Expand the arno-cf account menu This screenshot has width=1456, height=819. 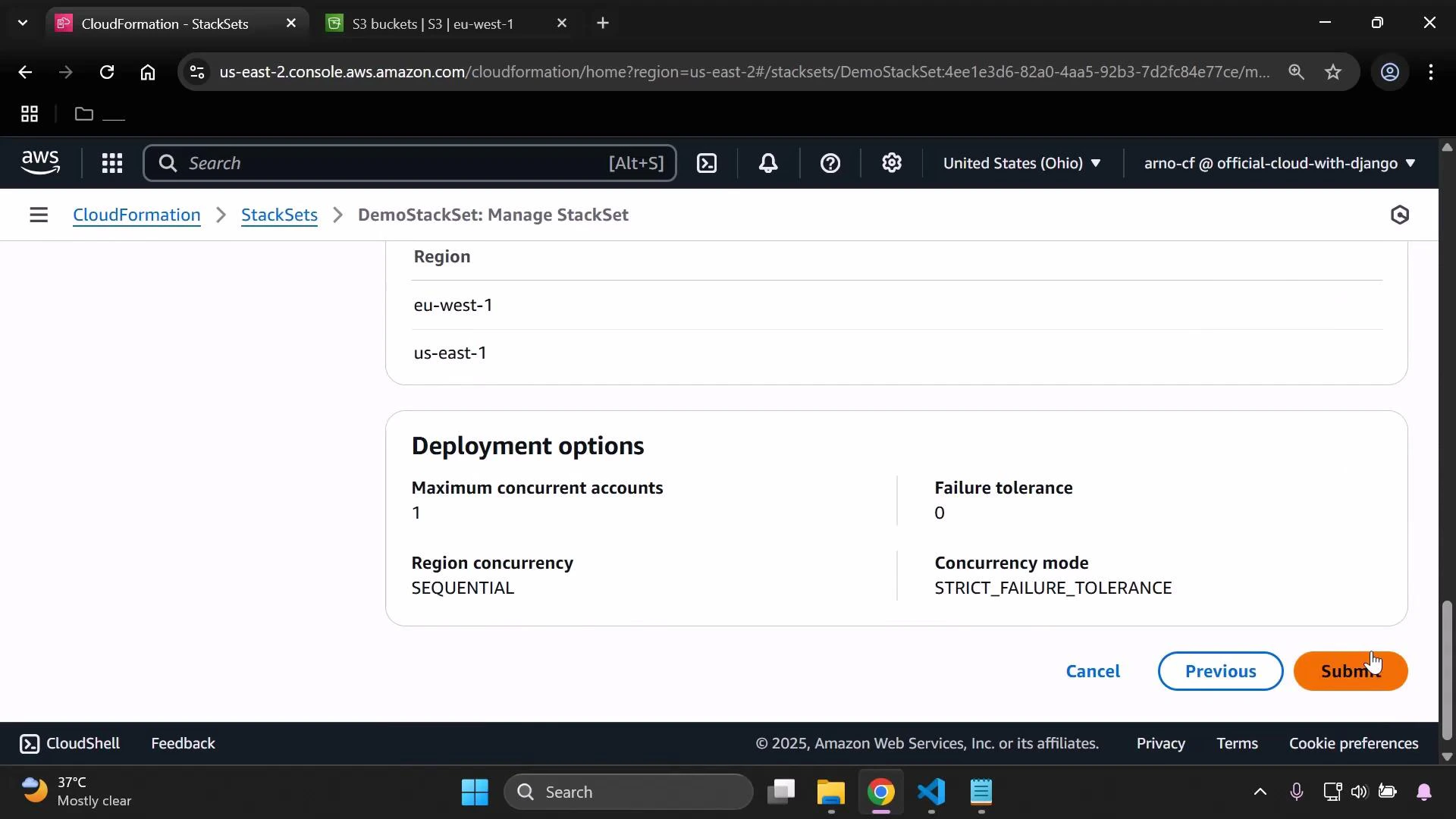coord(1278,162)
